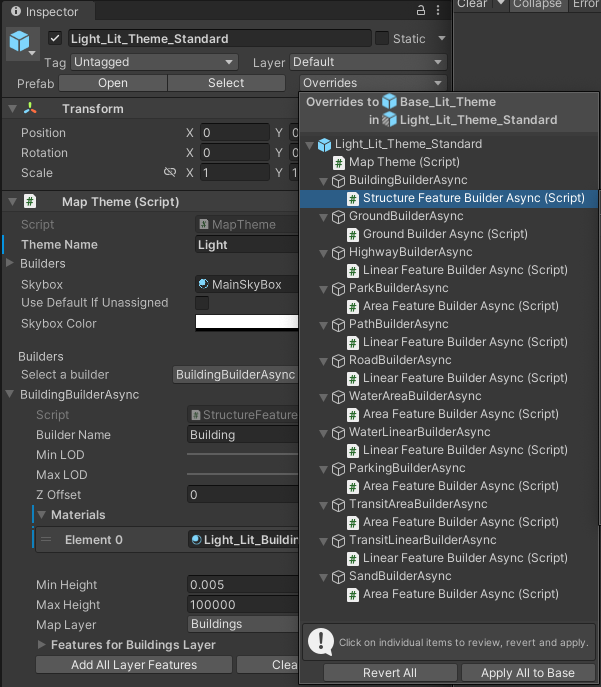Click the SandBuilderAsync object icon
Image resolution: width=601 pixels, height=687 pixels.
(x=338, y=577)
